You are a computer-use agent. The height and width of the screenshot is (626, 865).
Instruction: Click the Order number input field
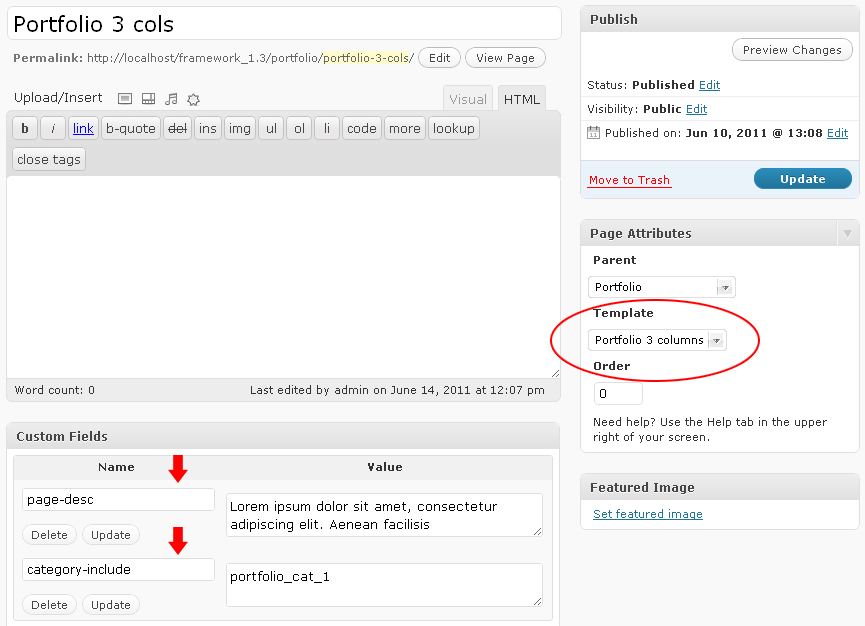618,394
